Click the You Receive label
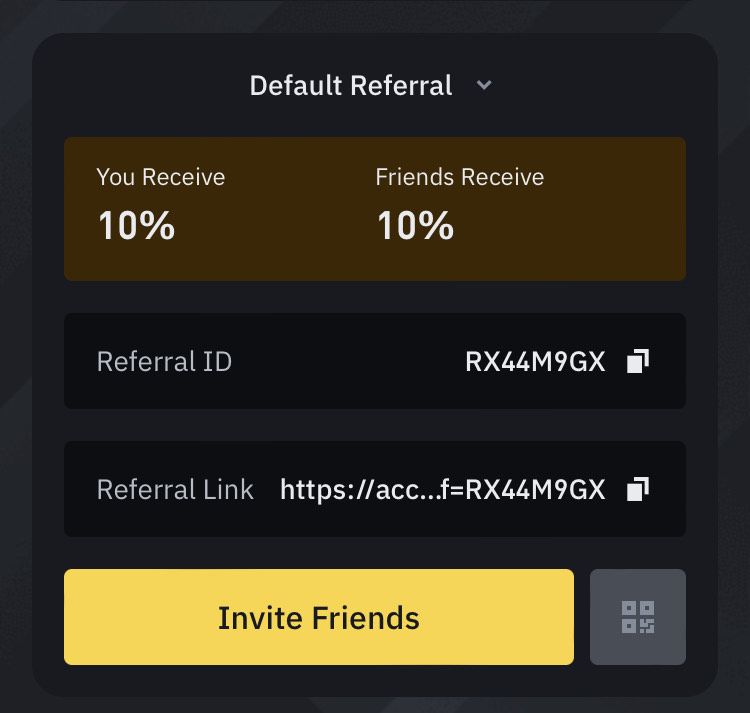This screenshot has width=750, height=713. (x=161, y=177)
